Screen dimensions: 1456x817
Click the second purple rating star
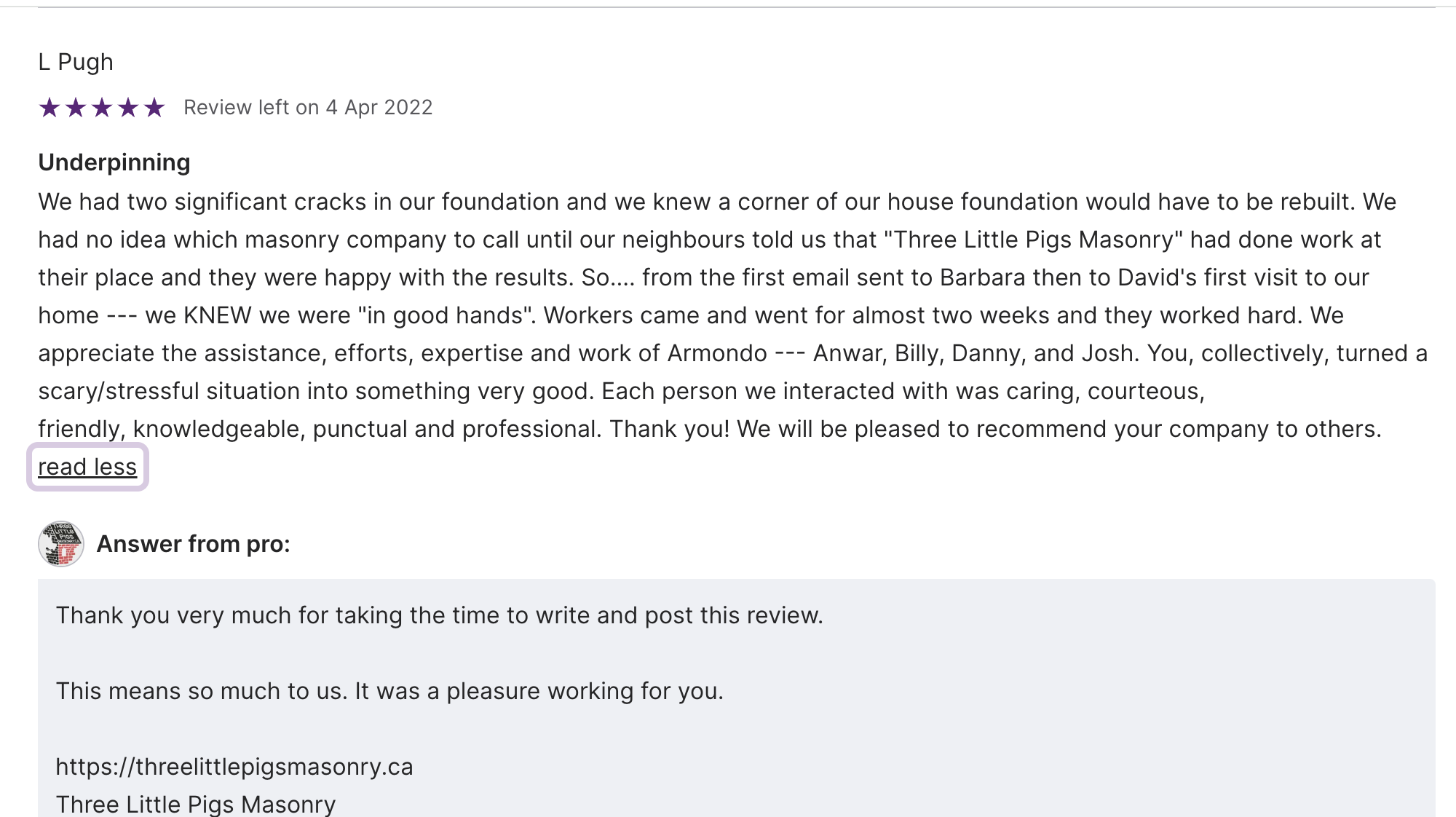coord(76,108)
